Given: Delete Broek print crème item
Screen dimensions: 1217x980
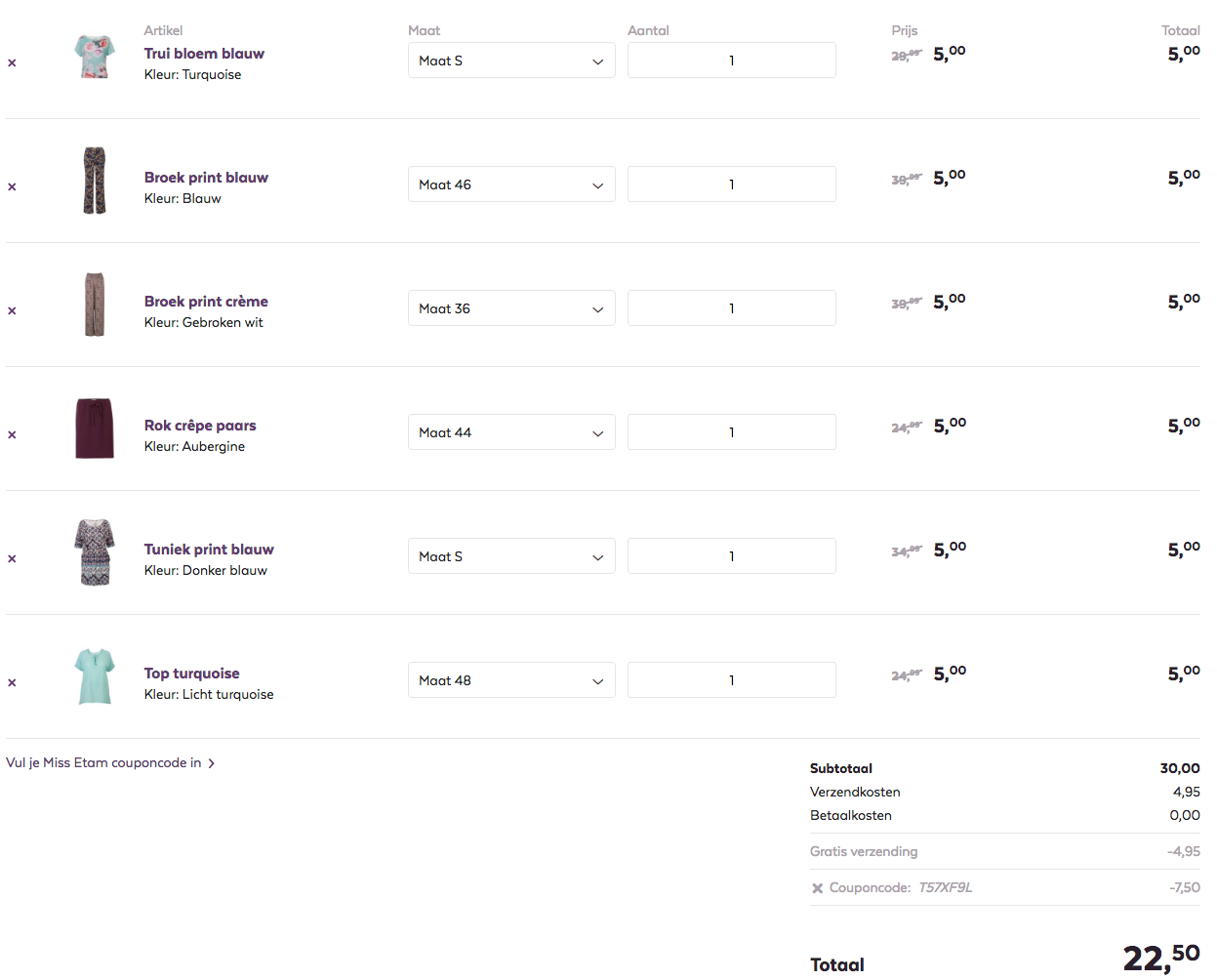Looking at the screenshot, I should point(12,310).
